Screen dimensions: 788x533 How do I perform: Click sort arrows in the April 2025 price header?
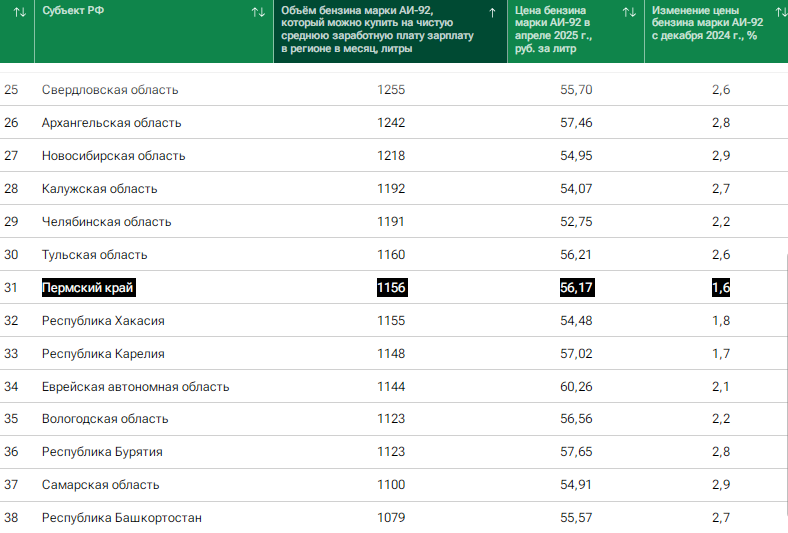tap(629, 12)
